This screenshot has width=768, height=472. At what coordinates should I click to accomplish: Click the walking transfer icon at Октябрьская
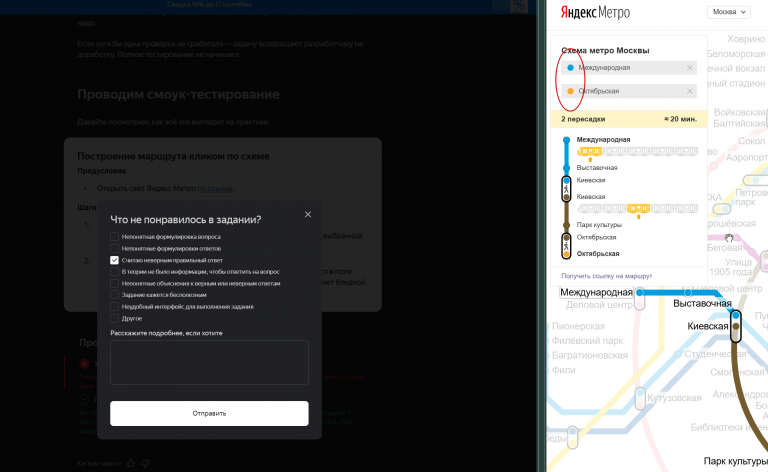click(x=566, y=246)
